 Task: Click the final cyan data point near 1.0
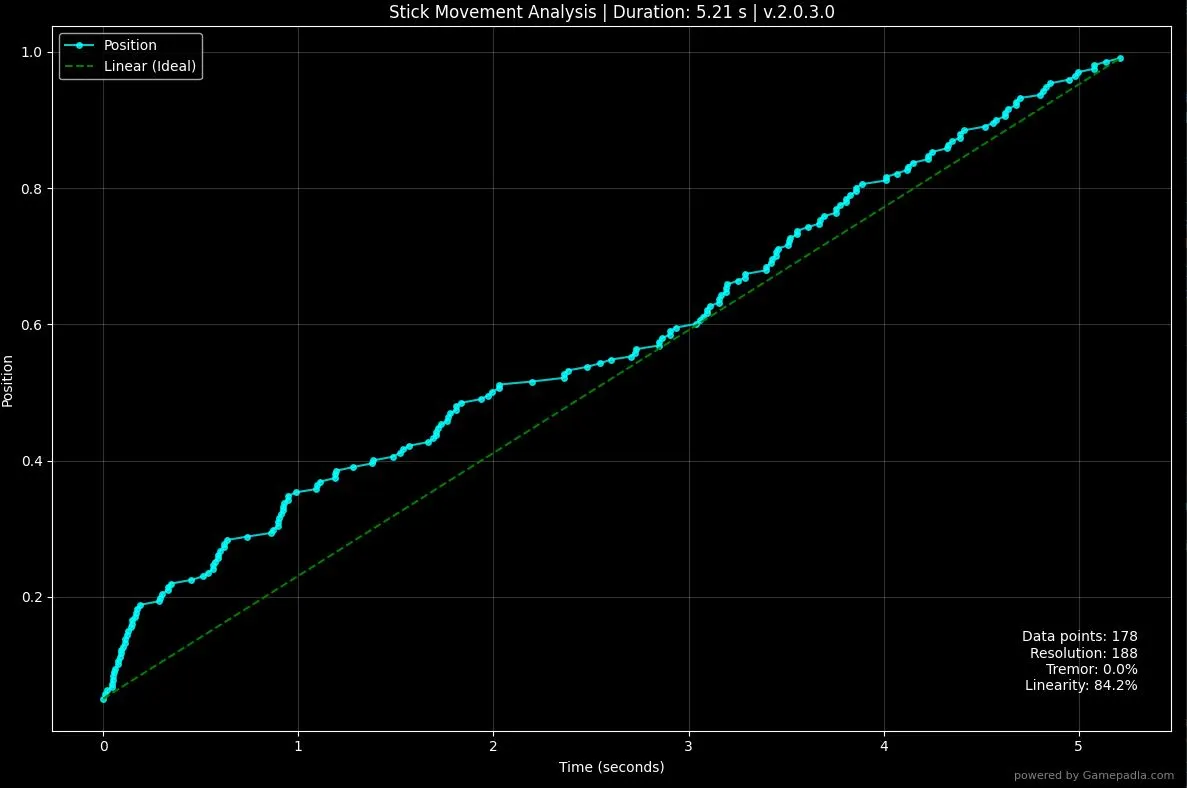[x=1120, y=58]
